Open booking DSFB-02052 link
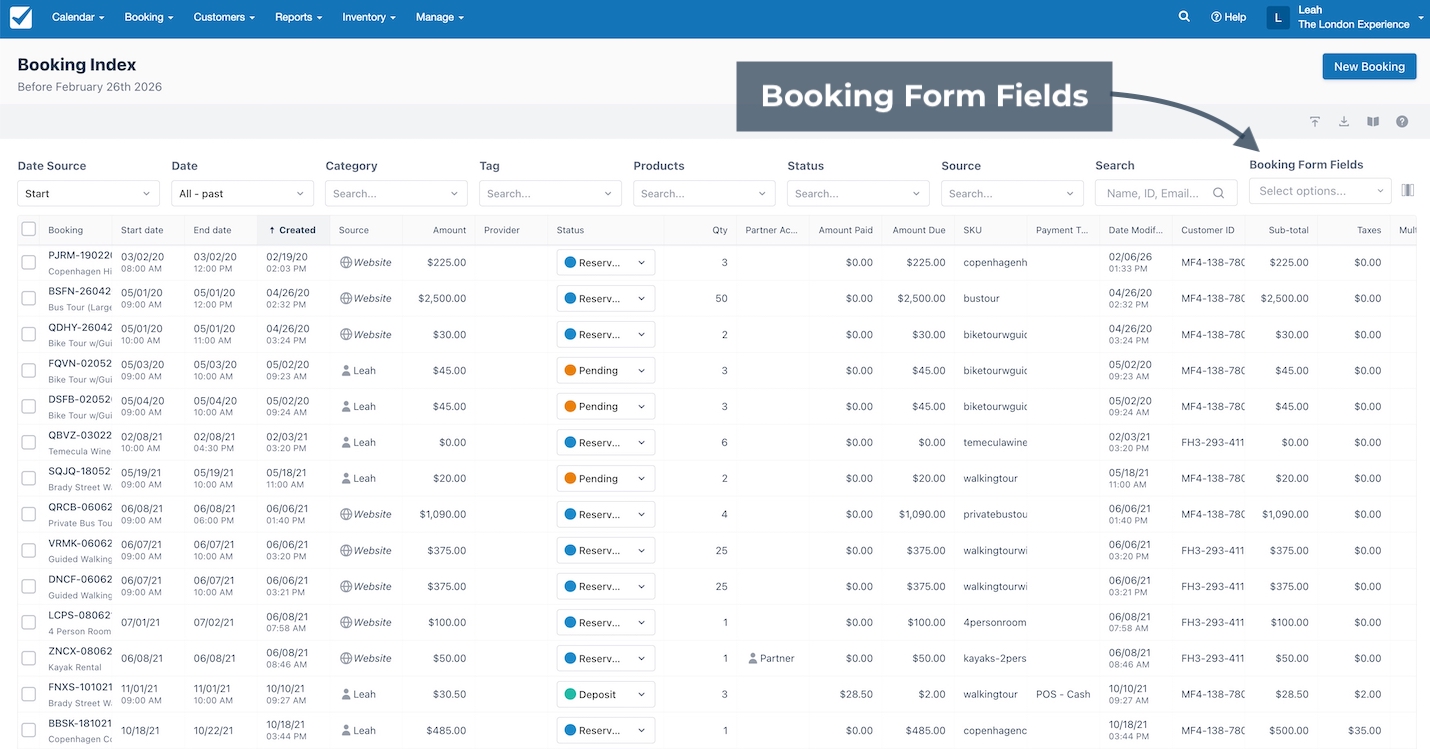1430x749 pixels. click(80, 399)
